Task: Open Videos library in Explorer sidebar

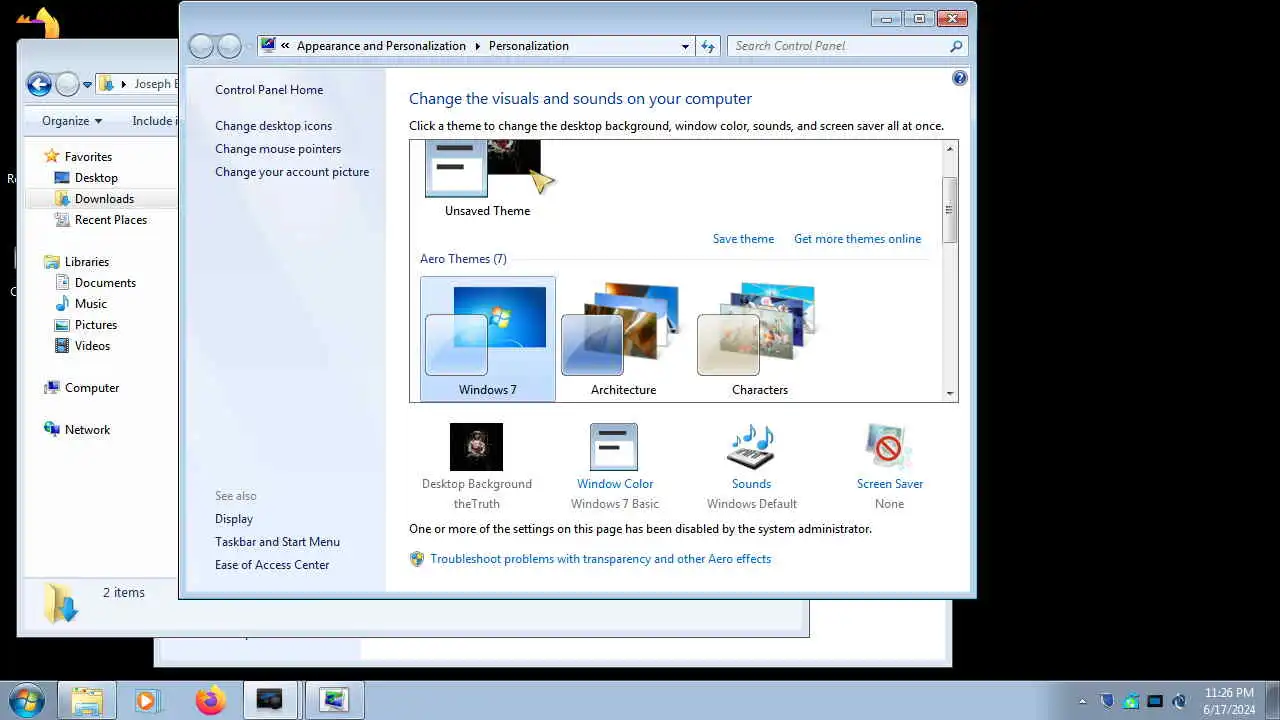Action: click(92, 346)
